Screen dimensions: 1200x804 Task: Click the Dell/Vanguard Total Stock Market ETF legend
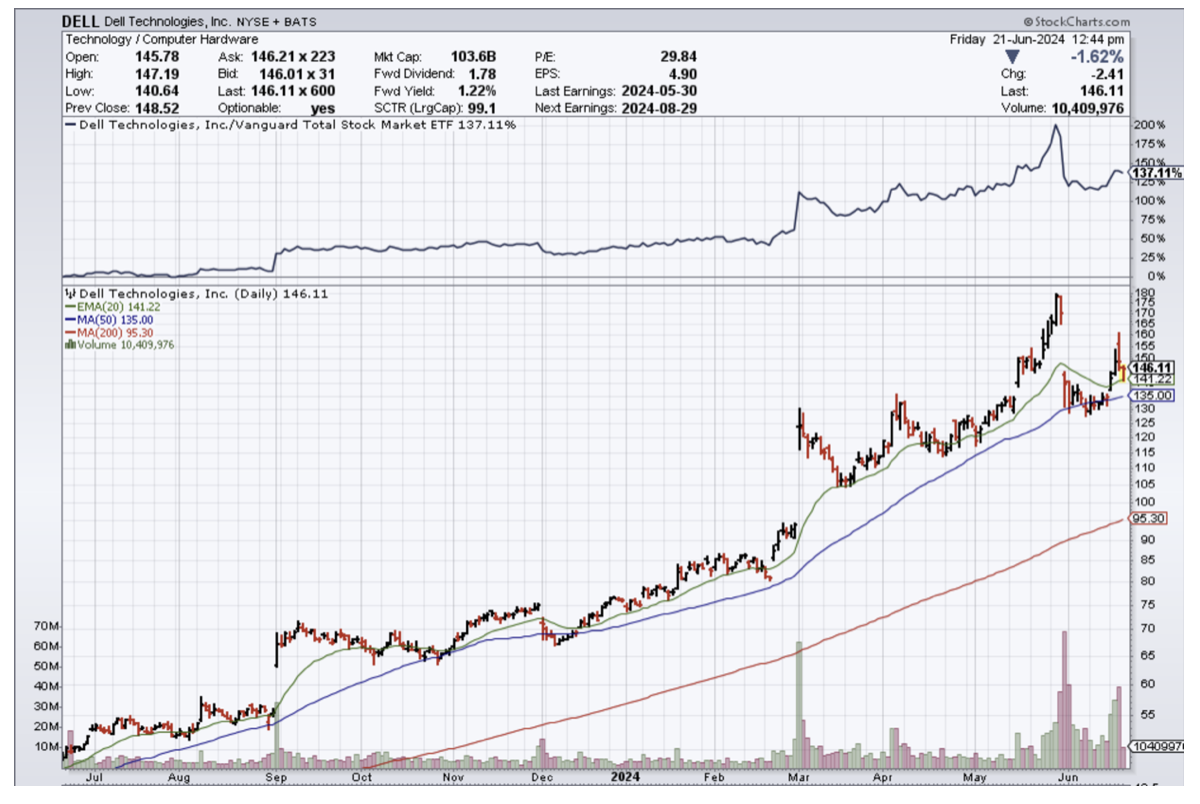coord(290,125)
